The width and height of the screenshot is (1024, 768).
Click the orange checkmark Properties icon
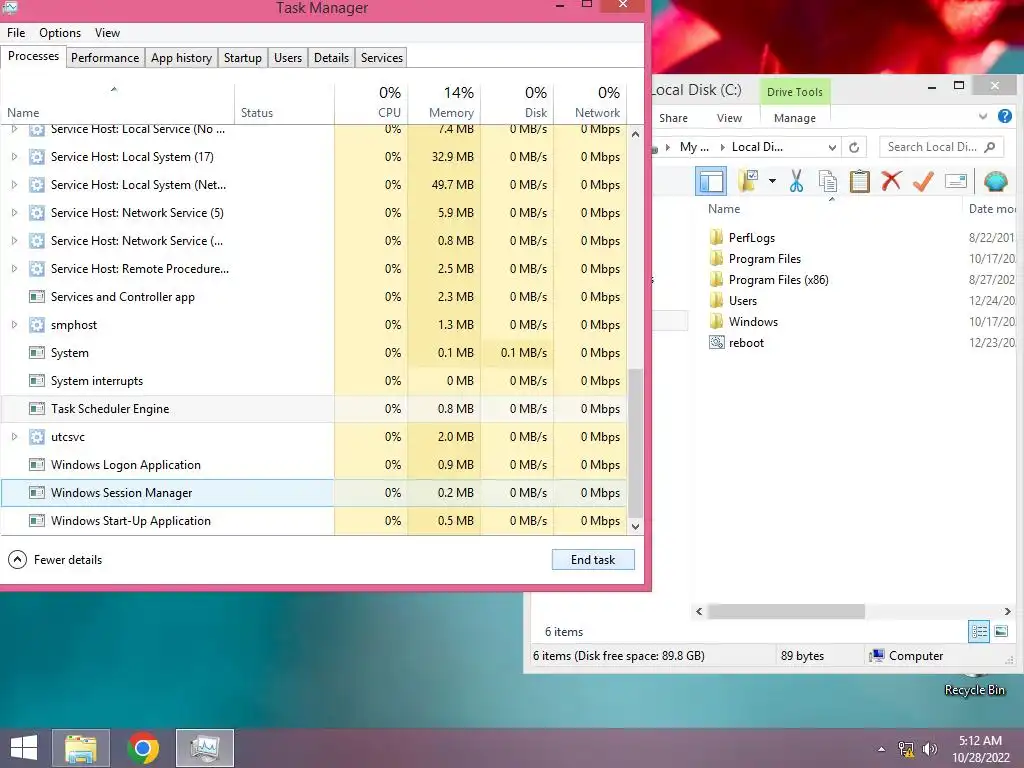(x=923, y=181)
